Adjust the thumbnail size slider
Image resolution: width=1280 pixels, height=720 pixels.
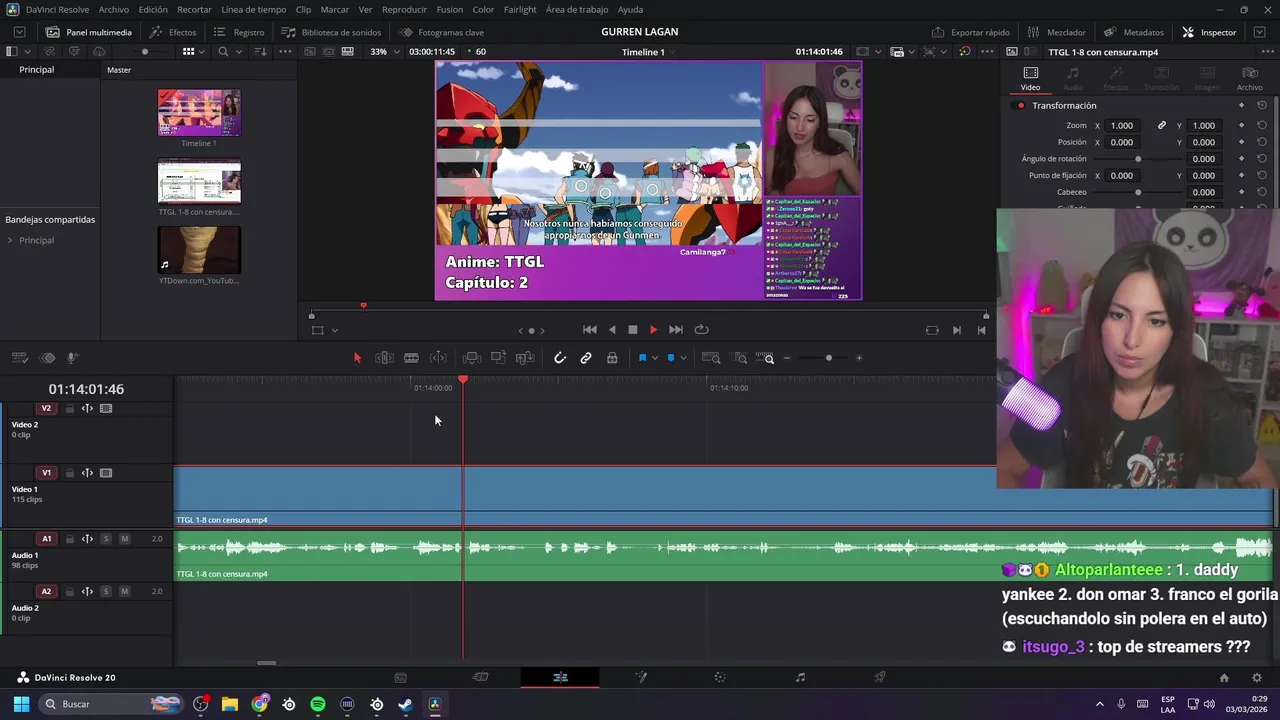[146, 51]
